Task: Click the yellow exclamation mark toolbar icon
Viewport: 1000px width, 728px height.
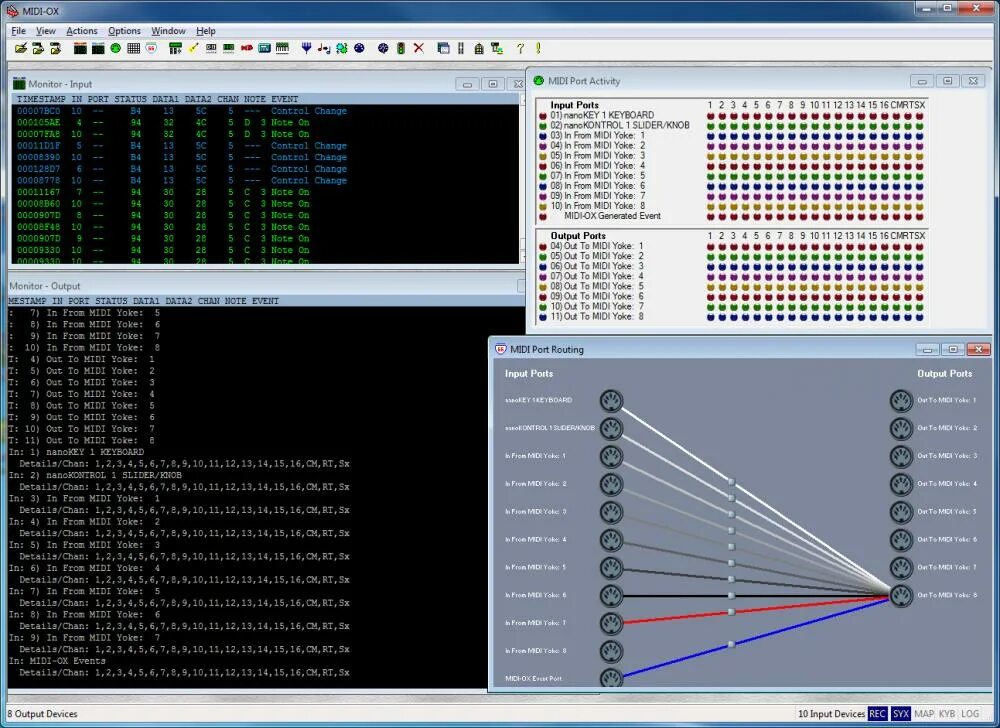Action: (538, 48)
